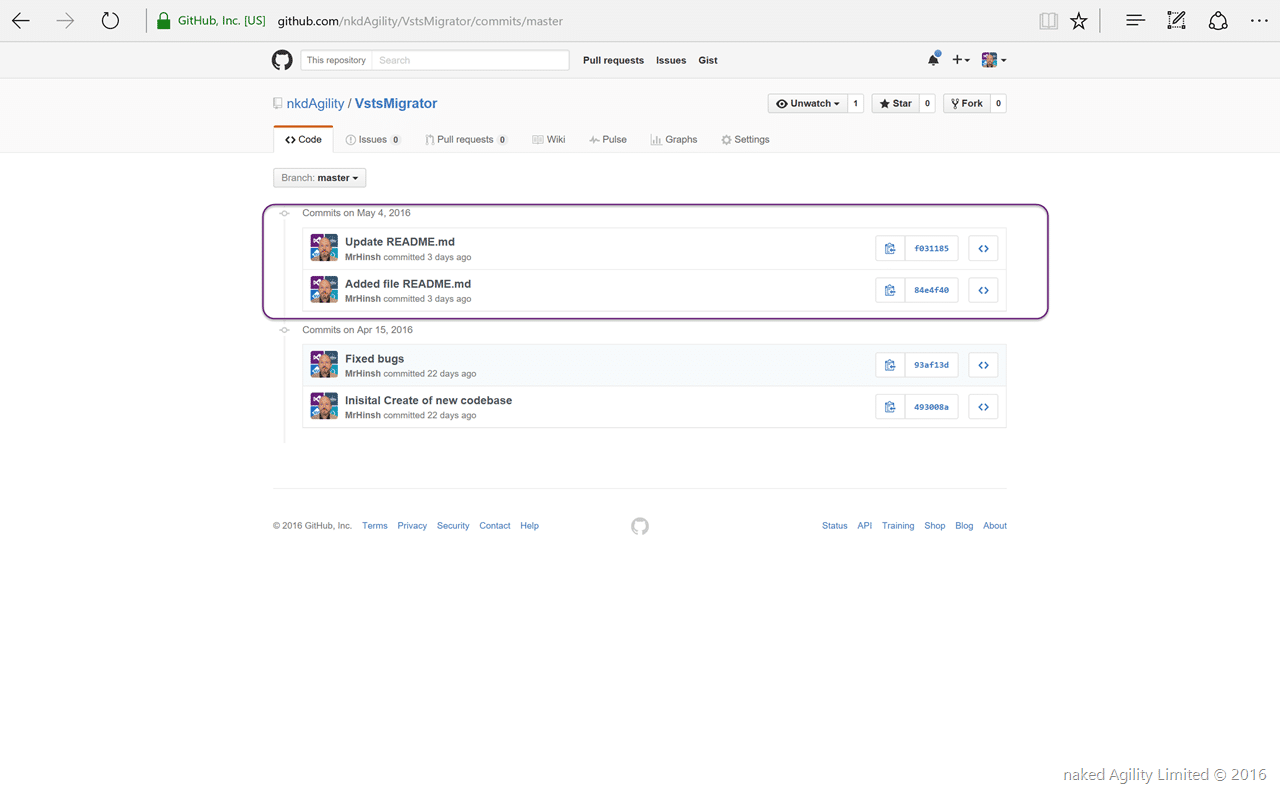Viewport: 1280px width, 786px height.
Task: Open the plus create-new dropdown
Action: [x=961, y=60]
